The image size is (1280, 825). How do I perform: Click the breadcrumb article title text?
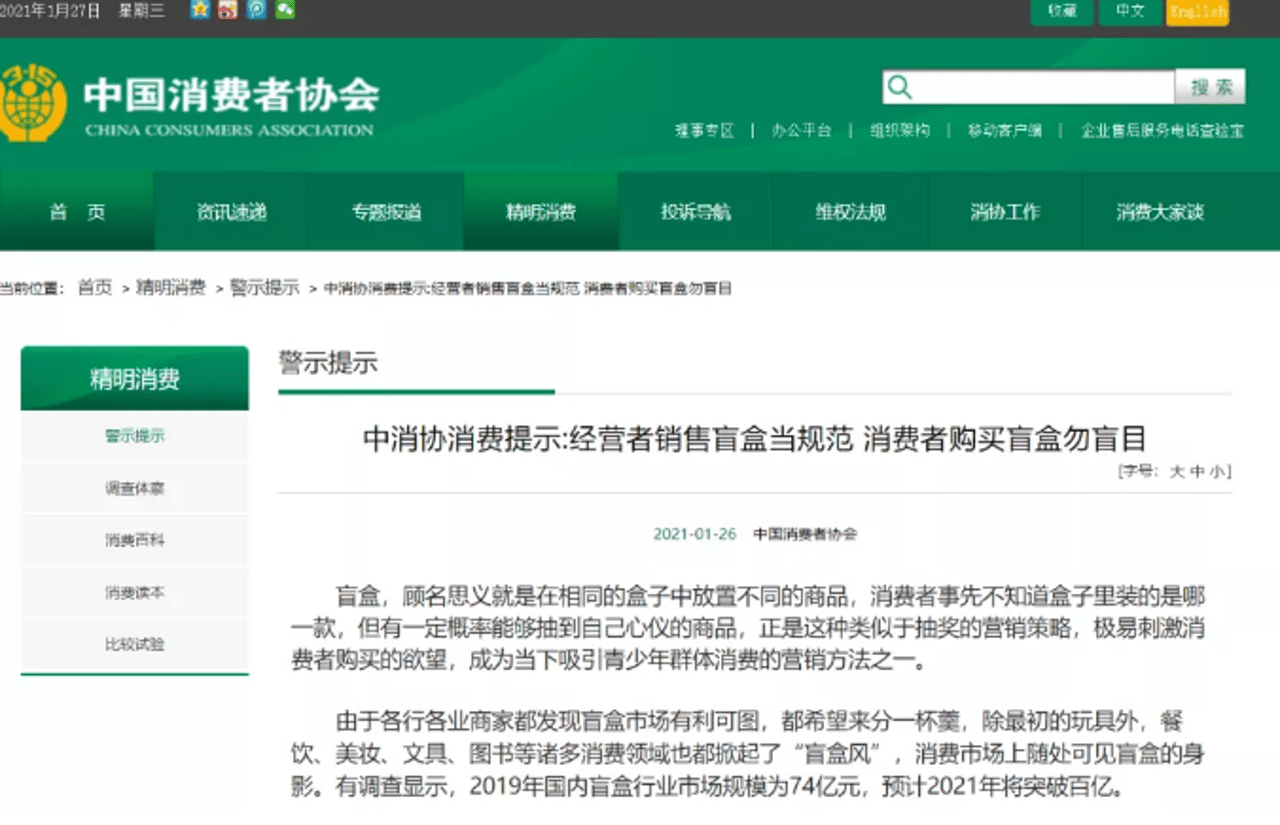click(x=528, y=288)
